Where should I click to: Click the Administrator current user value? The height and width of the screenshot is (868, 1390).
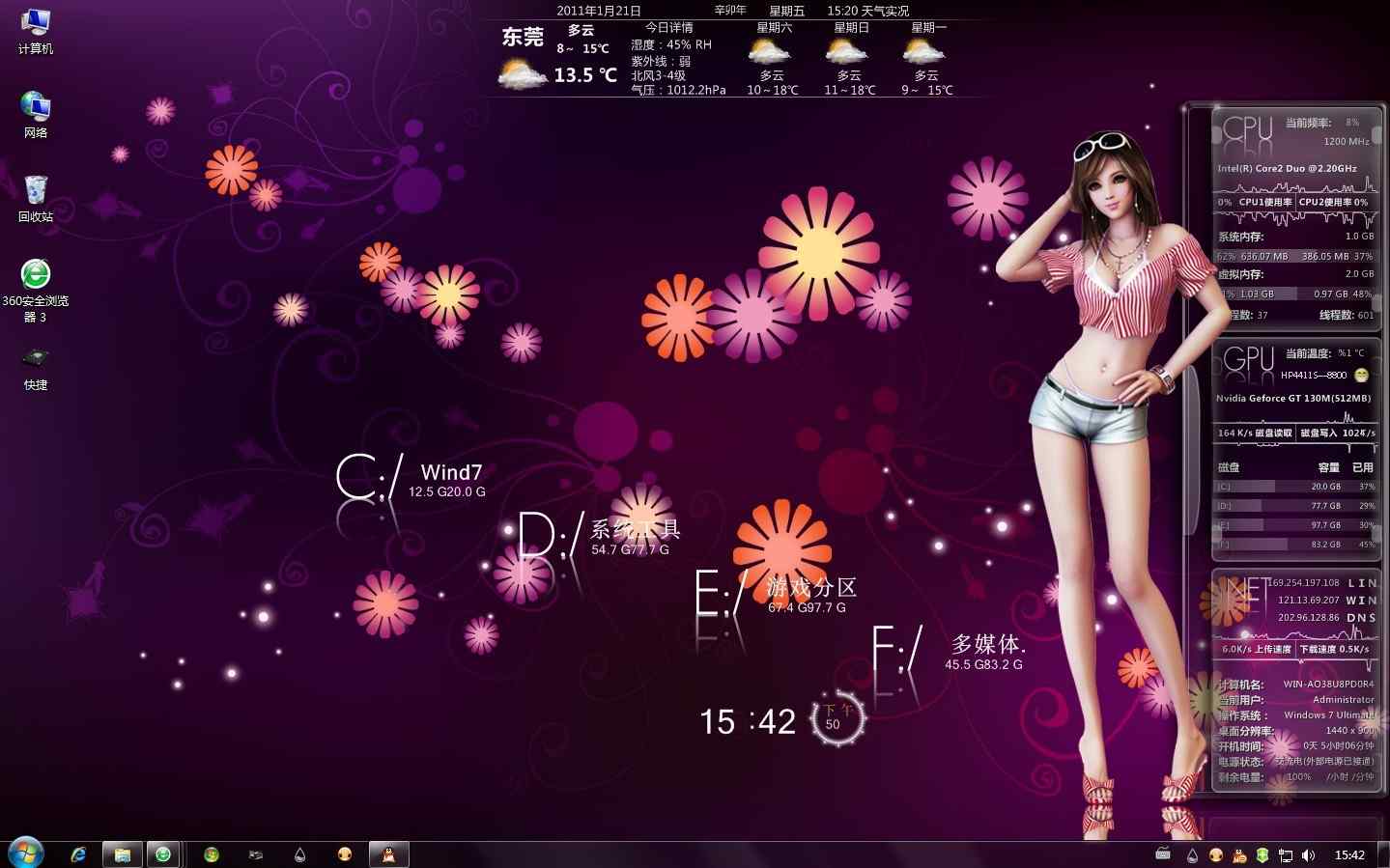tap(1343, 699)
